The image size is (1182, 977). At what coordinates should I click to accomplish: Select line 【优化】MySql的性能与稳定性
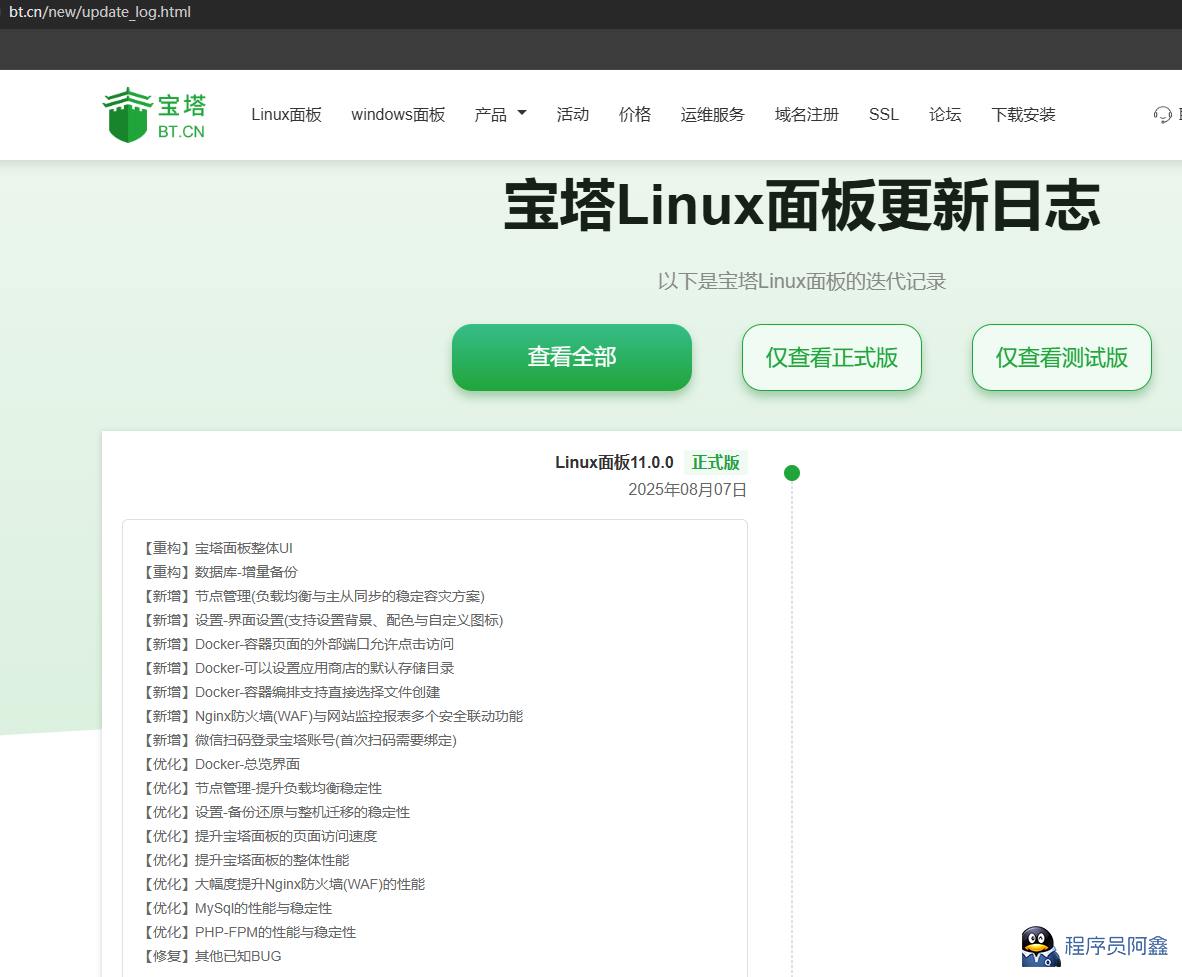click(237, 908)
